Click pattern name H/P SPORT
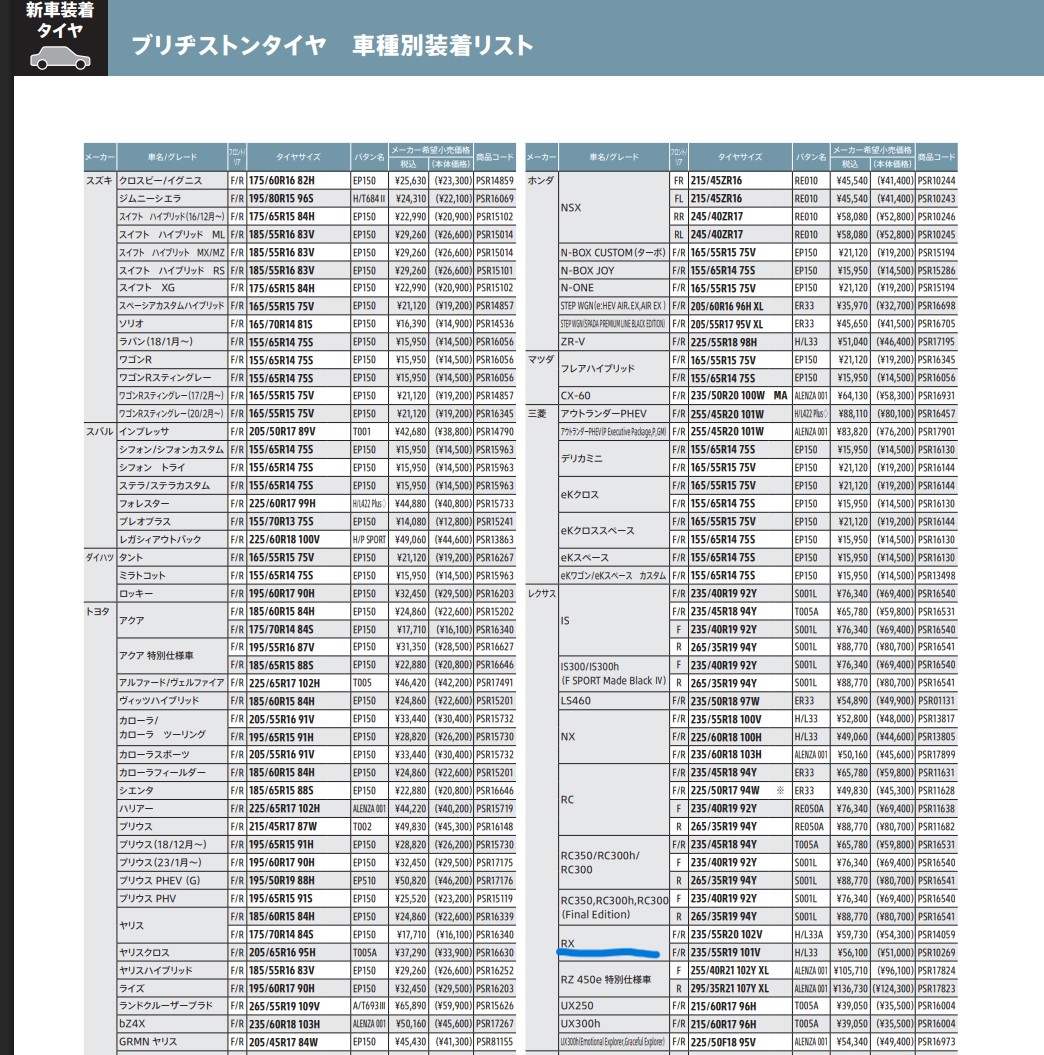The height and width of the screenshot is (1055, 1044). [x=369, y=540]
